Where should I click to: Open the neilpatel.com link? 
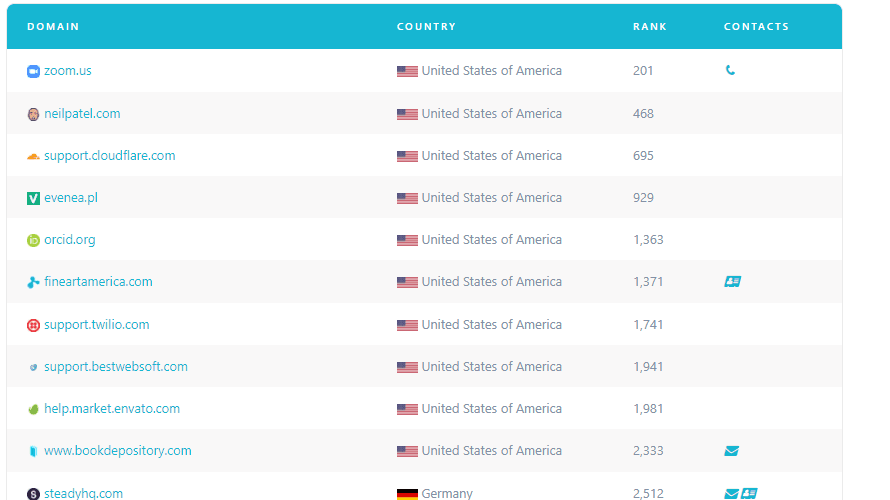[82, 114]
